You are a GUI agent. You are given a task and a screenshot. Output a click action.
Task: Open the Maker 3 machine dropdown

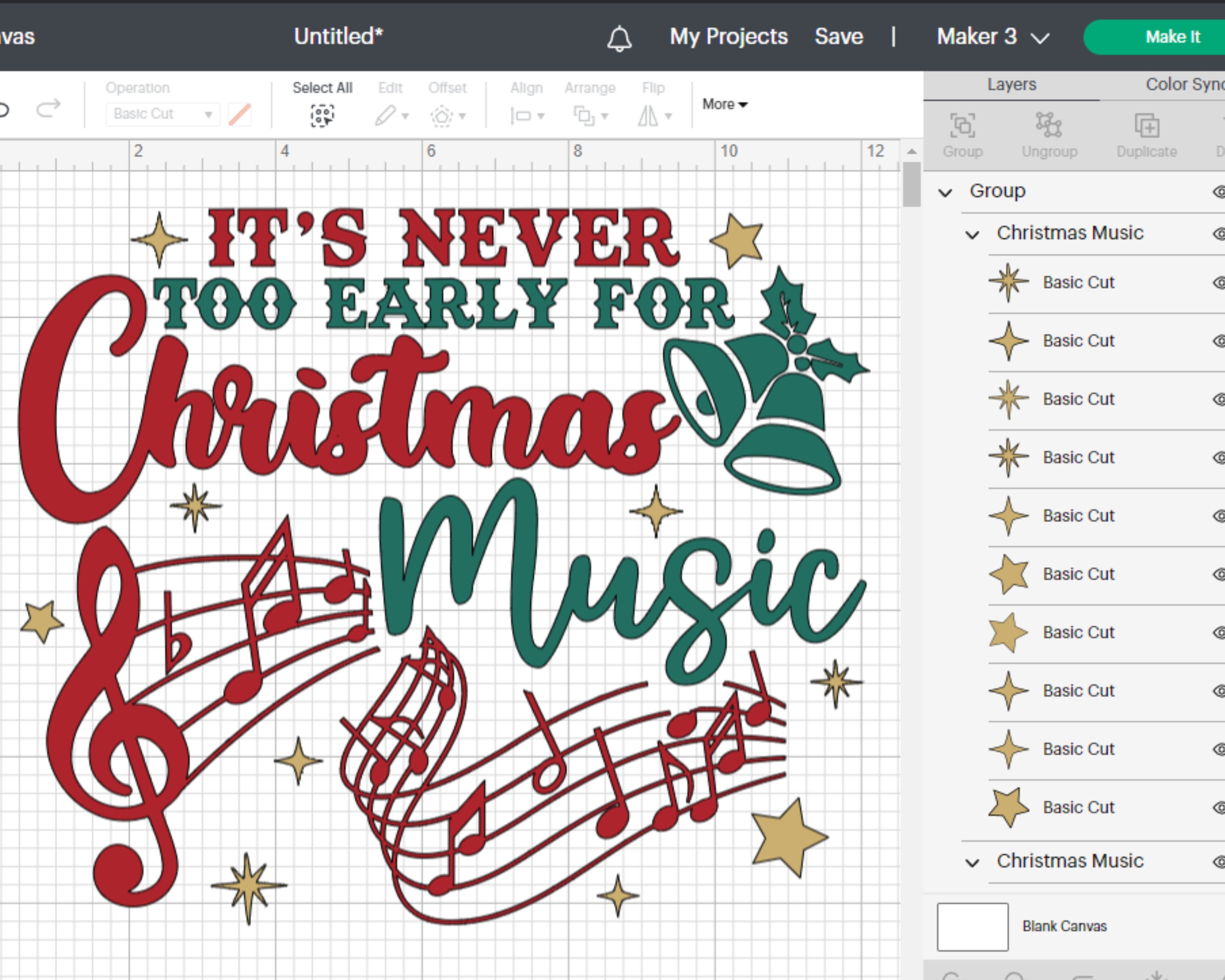tap(993, 37)
